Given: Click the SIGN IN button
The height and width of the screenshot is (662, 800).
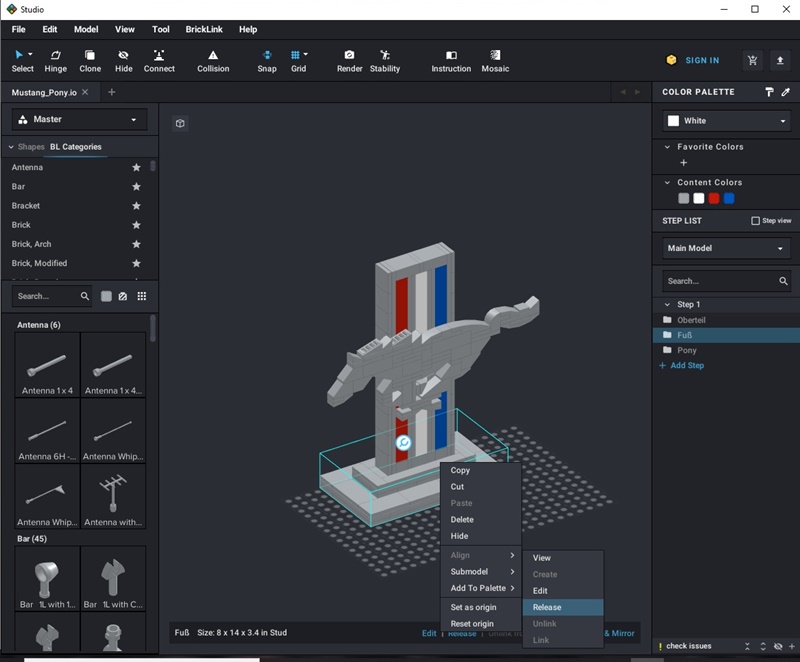Looking at the screenshot, I should [693, 60].
